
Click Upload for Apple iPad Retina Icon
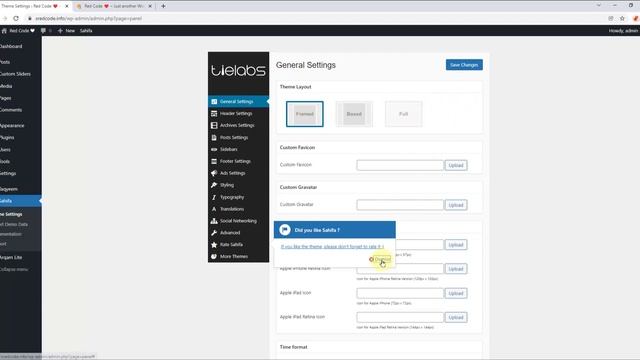coord(456,317)
